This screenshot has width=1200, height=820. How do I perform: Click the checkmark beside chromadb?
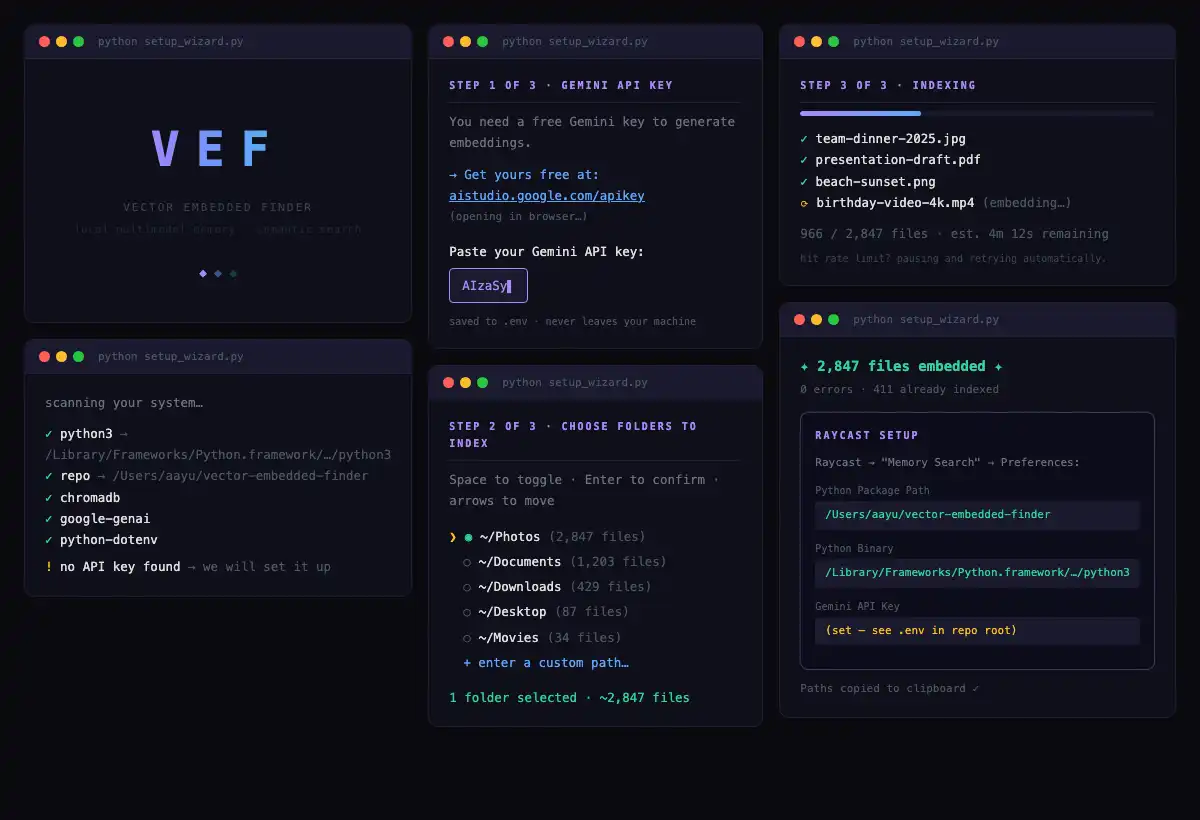pos(49,498)
